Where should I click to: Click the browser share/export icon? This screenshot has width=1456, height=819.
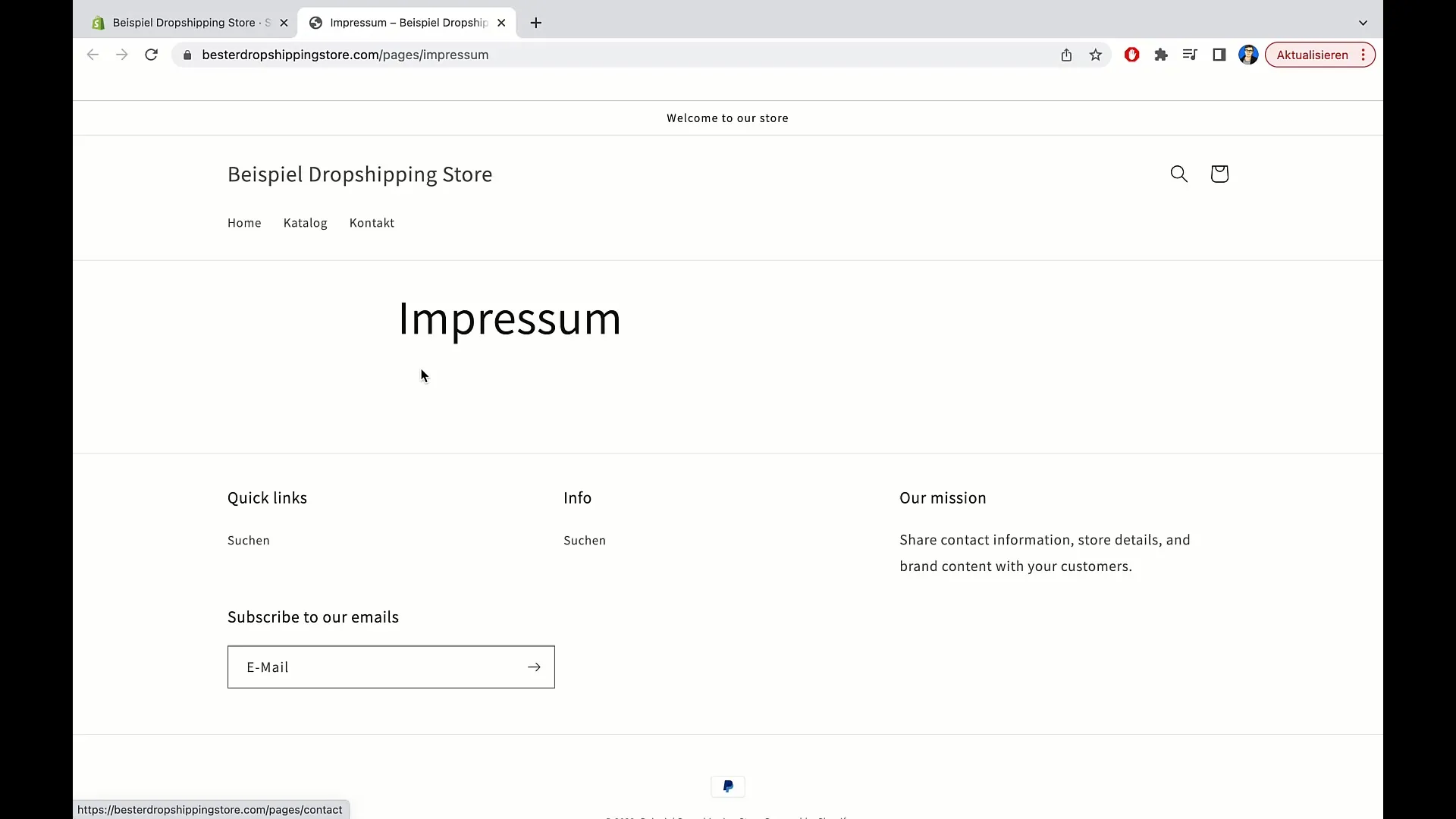tap(1066, 55)
